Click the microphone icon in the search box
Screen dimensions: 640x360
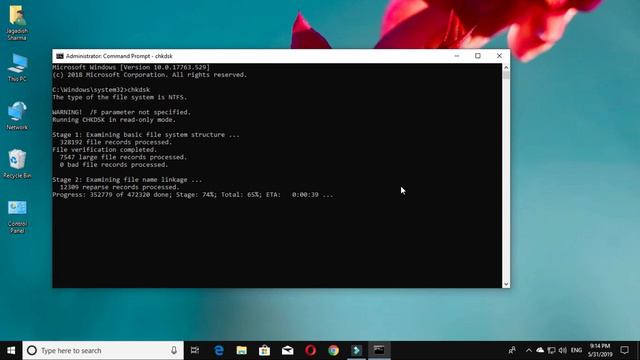(x=174, y=351)
